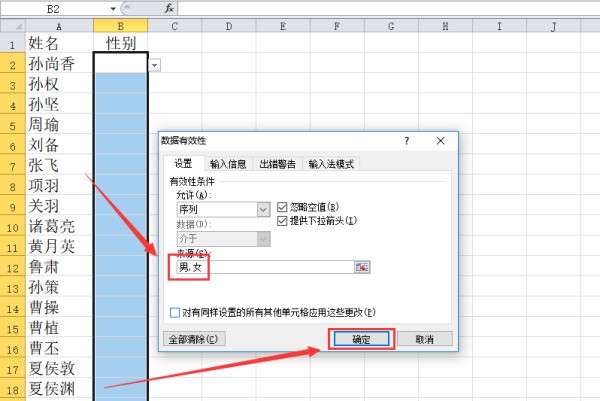
Task: Click cell containing 孙策
Action: (x=59, y=287)
